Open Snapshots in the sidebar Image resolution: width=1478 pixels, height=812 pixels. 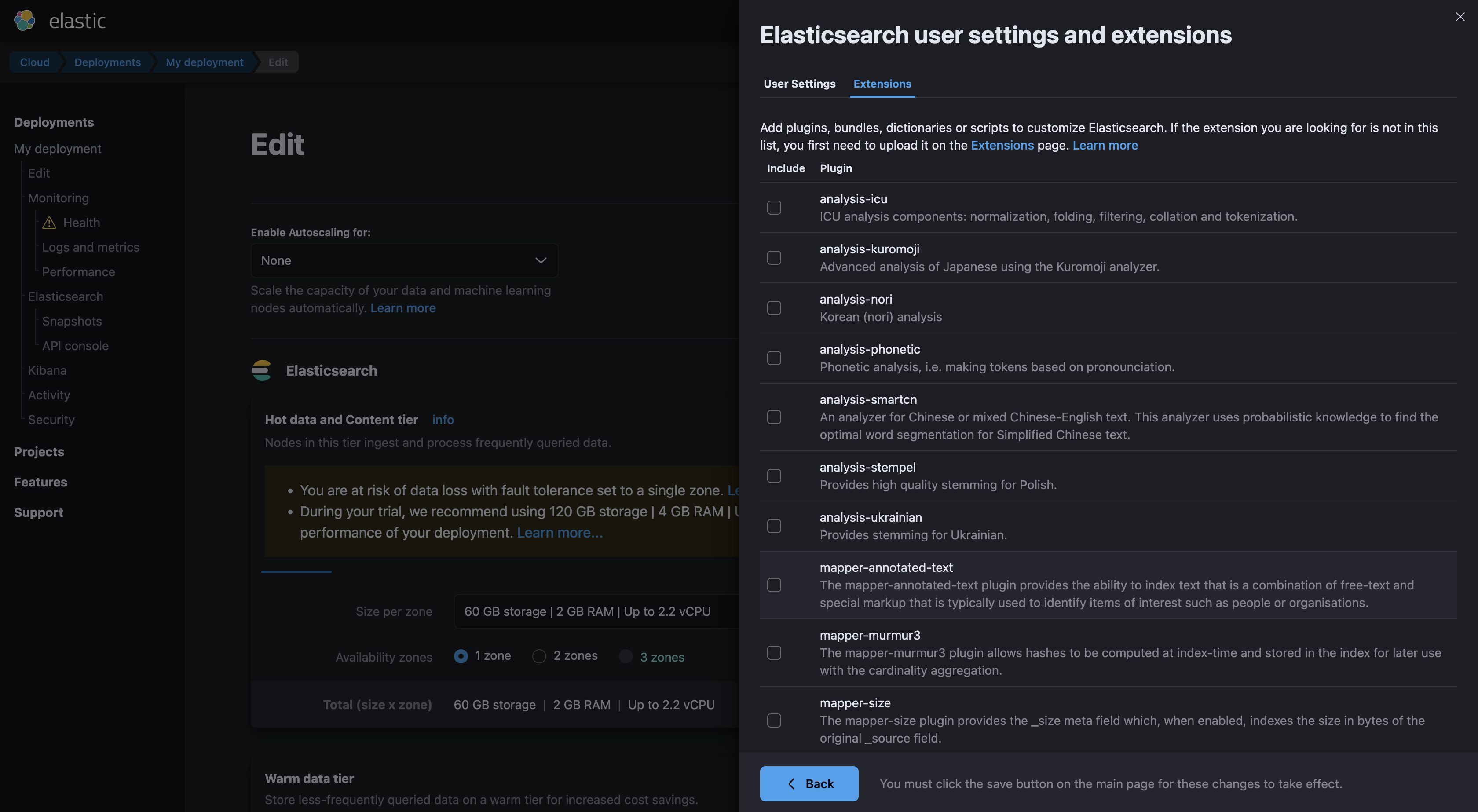(x=72, y=322)
